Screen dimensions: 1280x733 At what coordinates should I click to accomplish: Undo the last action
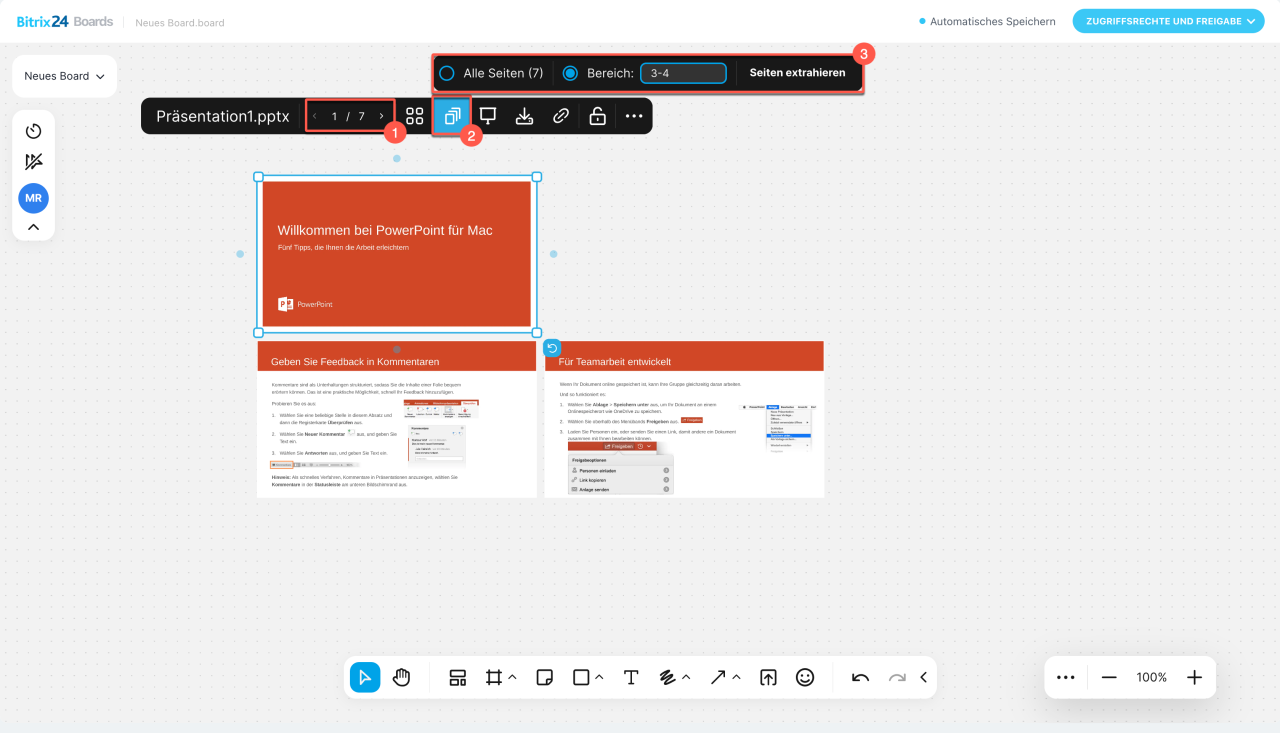pos(860,677)
